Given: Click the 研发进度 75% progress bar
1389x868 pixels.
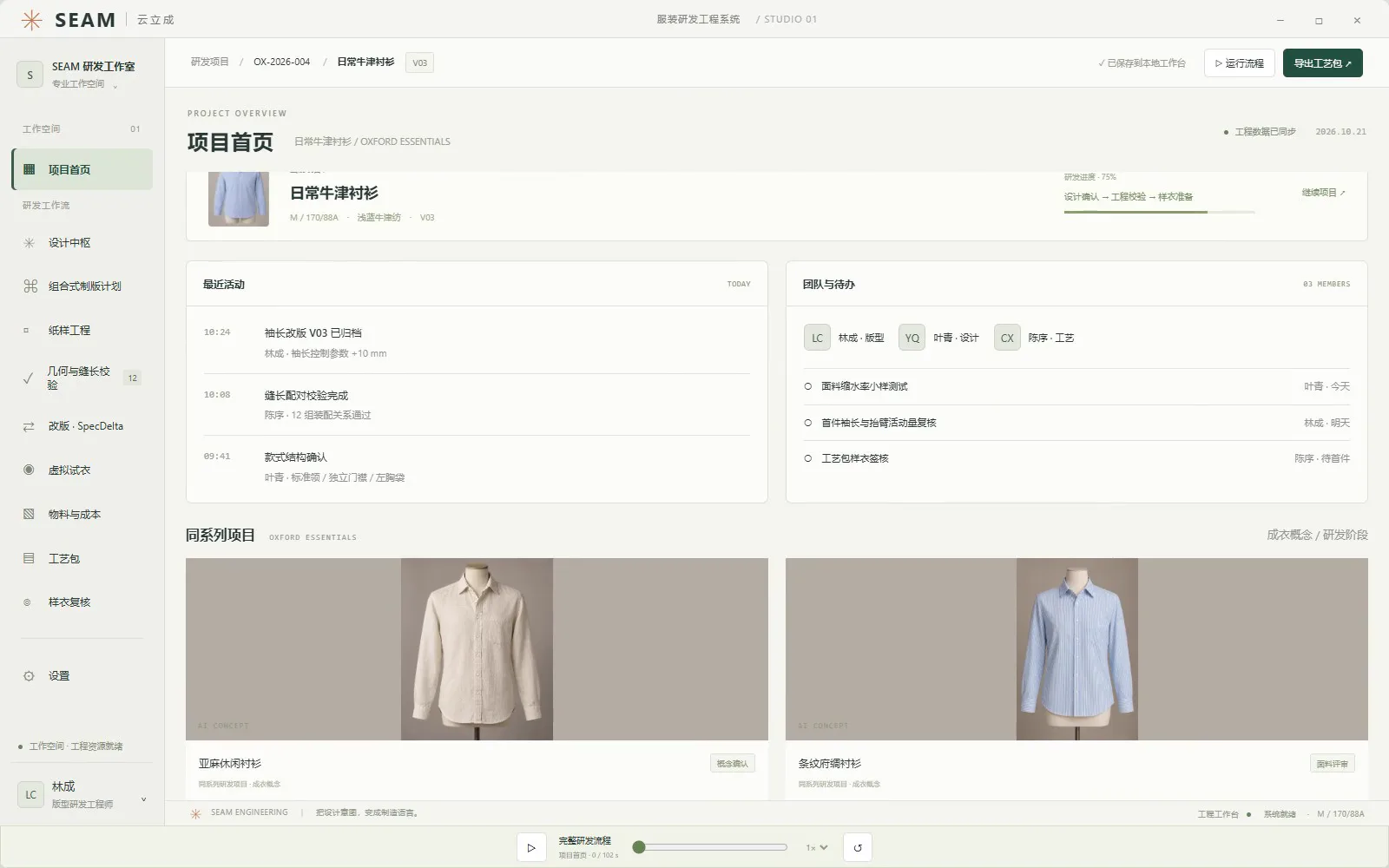Looking at the screenshot, I should [1159, 212].
